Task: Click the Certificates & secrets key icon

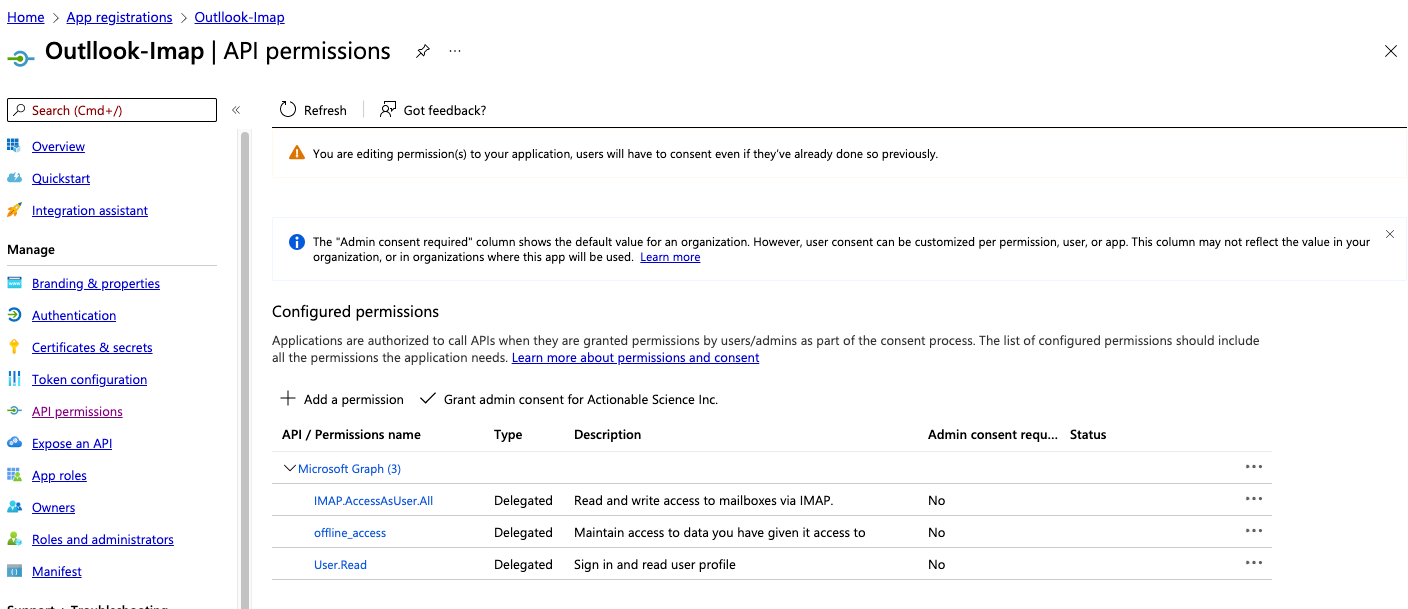Action: 14,347
